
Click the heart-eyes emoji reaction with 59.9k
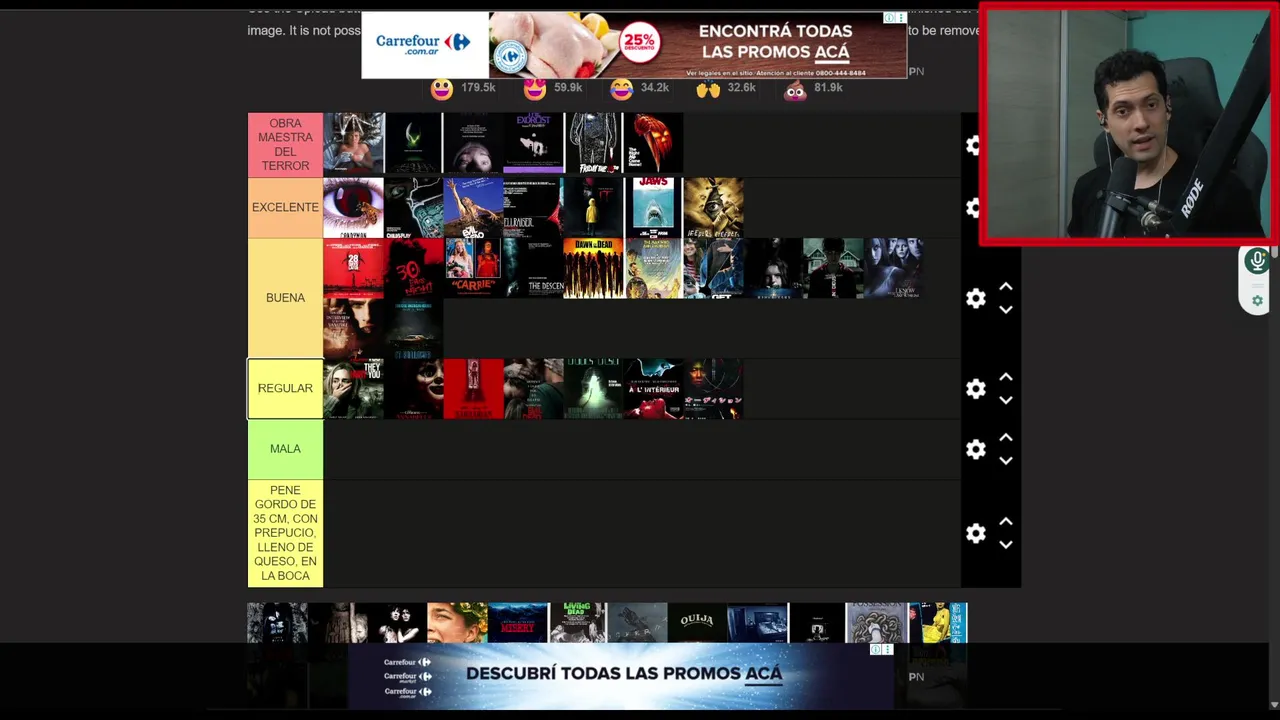pyautogui.click(x=535, y=89)
